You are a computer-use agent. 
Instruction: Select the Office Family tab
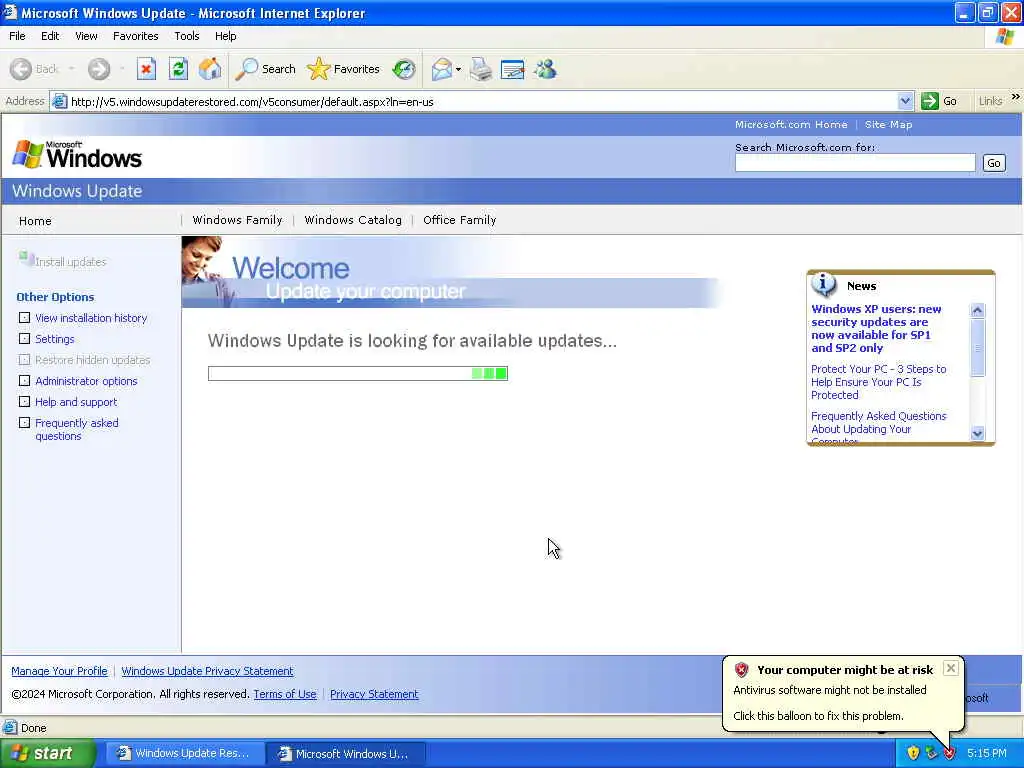point(459,220)
